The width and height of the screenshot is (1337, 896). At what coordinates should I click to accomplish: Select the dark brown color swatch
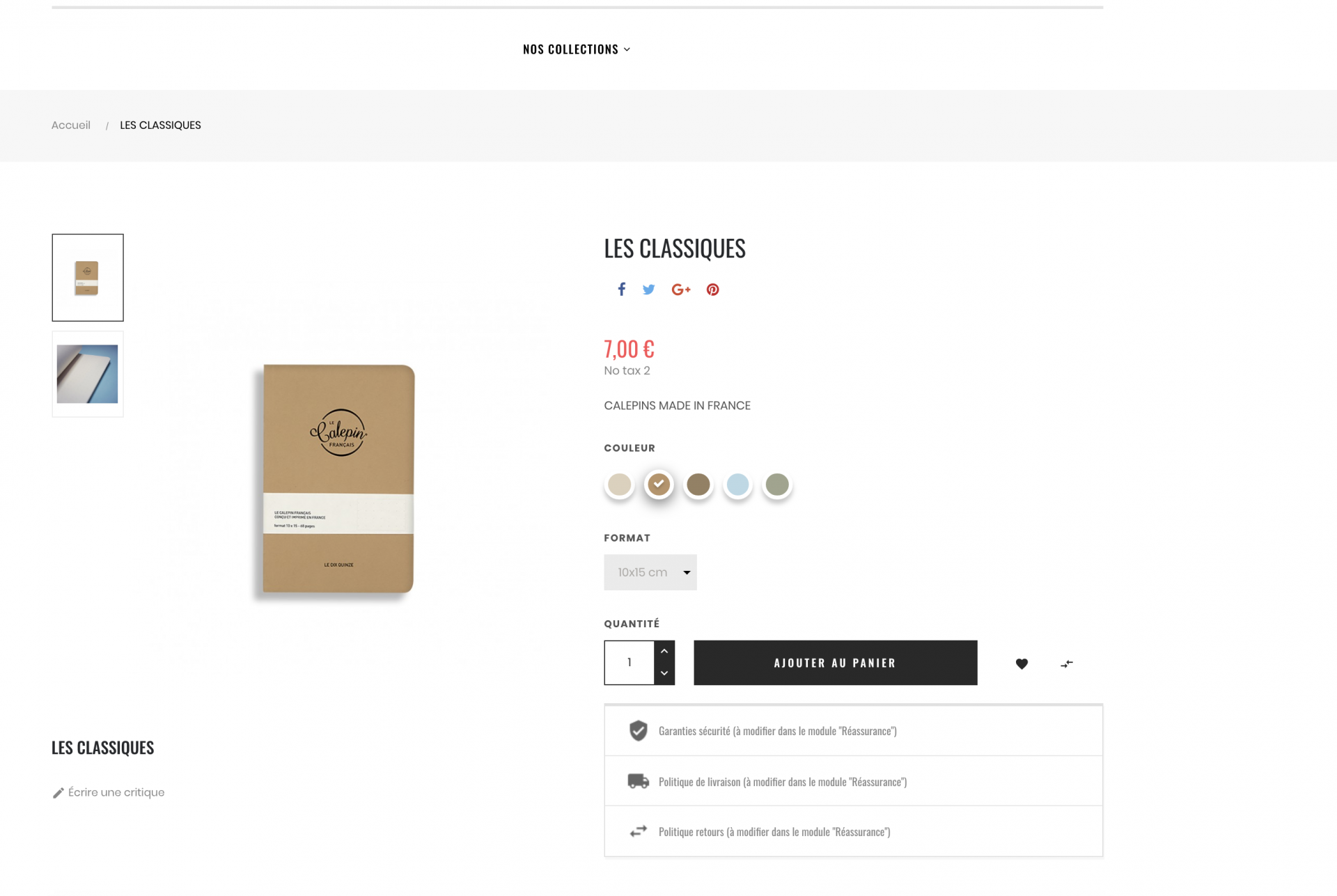coord(698,485)
